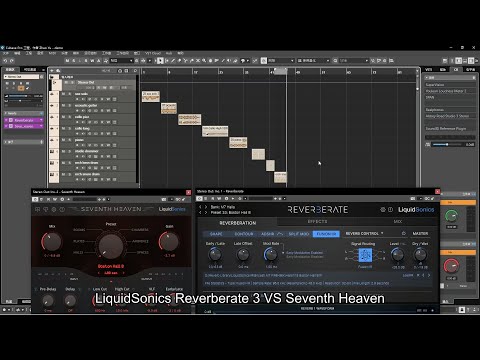Image resolution: width=480 pixels, height=360 pixels.
Task: Bypass the second purple insert slot
Action: pos(6,126)
